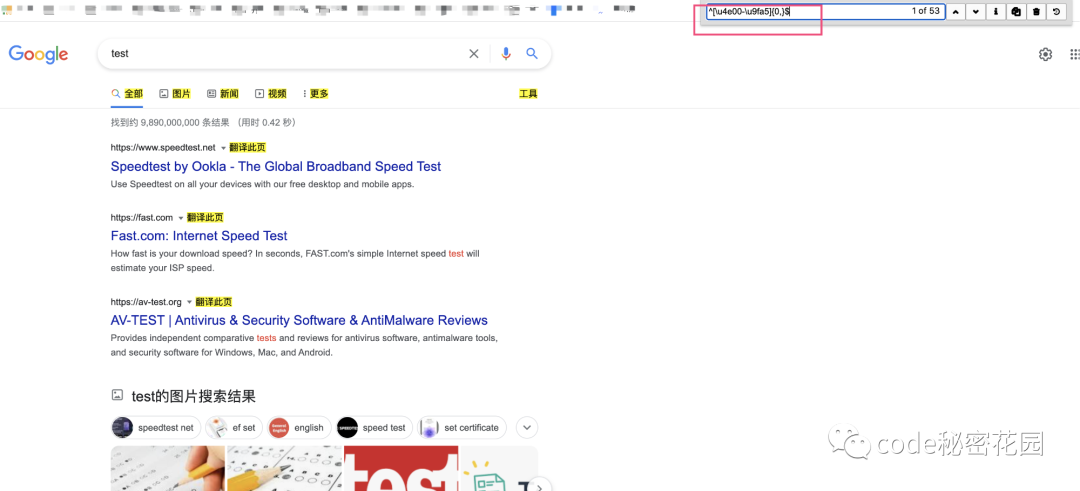The height and width of the screenshot is (491, 1080).
Task: Open the hand with pencil test thumbnail
Action: 167,468
